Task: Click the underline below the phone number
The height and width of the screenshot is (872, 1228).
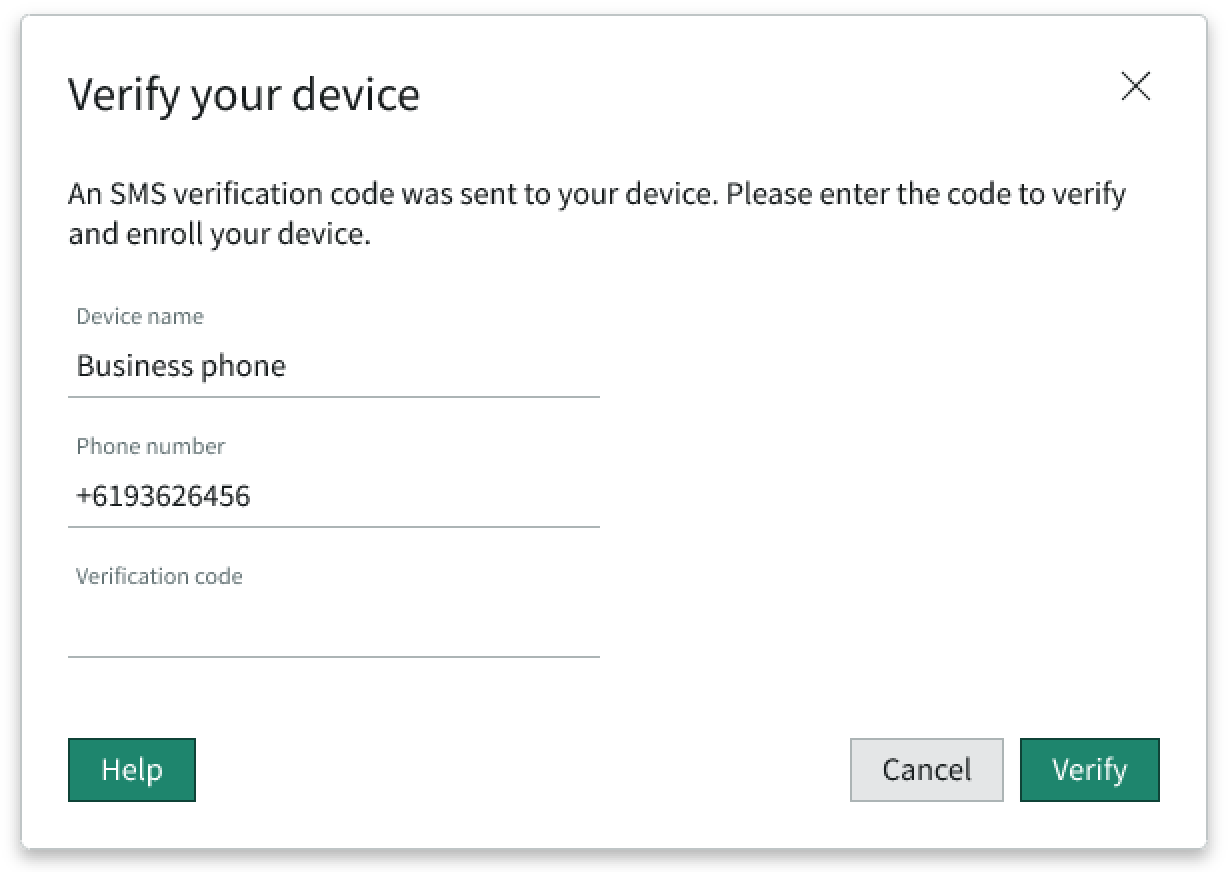Action: point(333,526)
